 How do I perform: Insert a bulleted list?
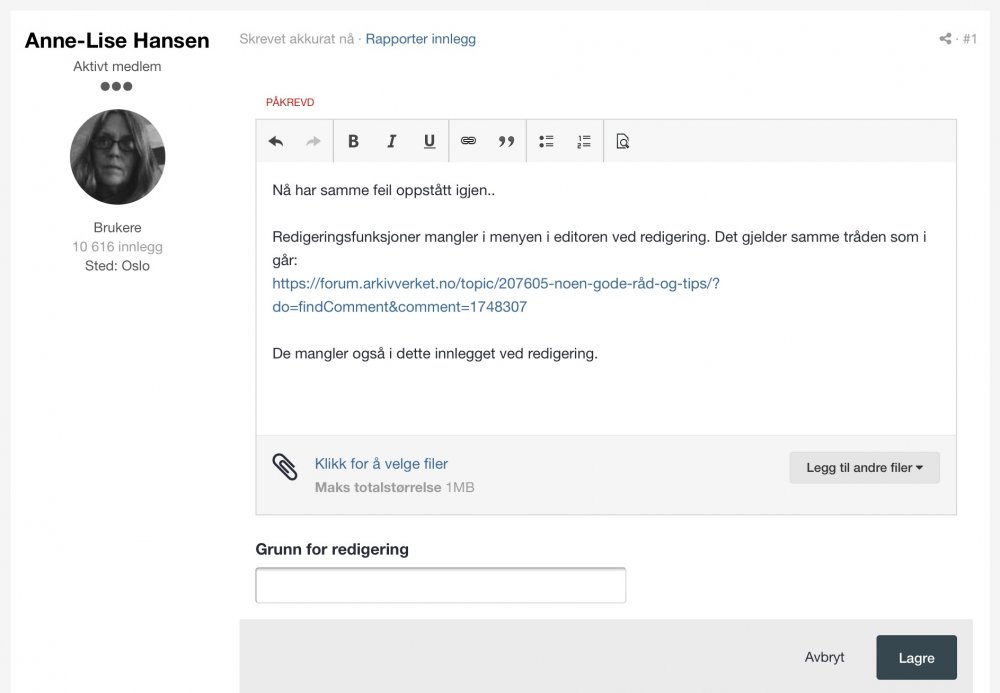coord(546,142)
